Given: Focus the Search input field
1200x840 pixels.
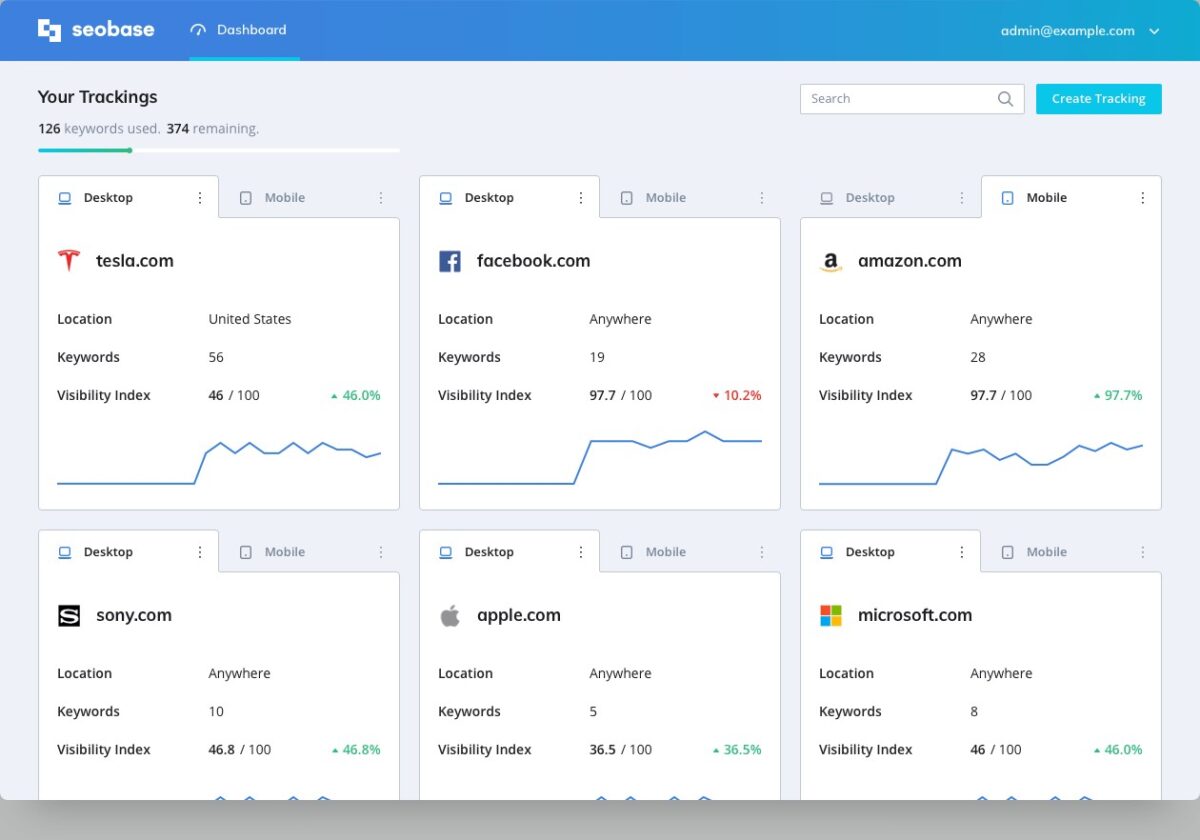Looking at the screenshot, I should [895, 99].
